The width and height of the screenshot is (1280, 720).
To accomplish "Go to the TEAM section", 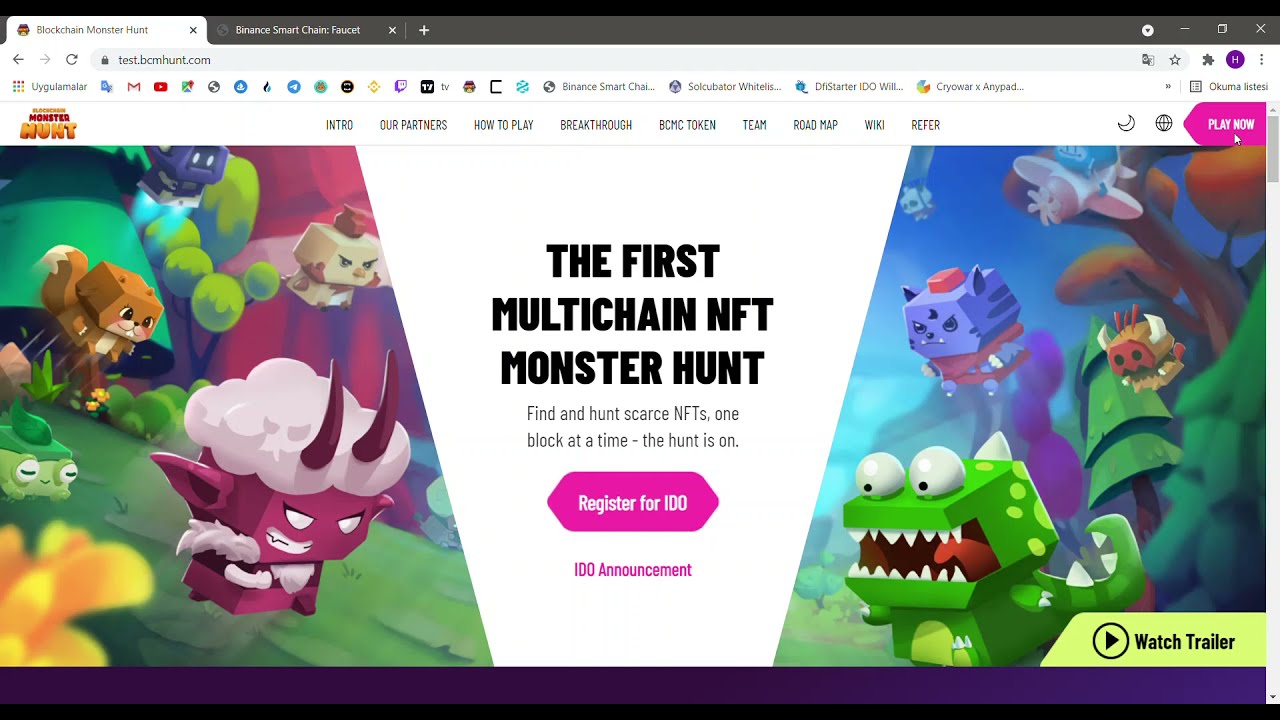I will point(754,125).
